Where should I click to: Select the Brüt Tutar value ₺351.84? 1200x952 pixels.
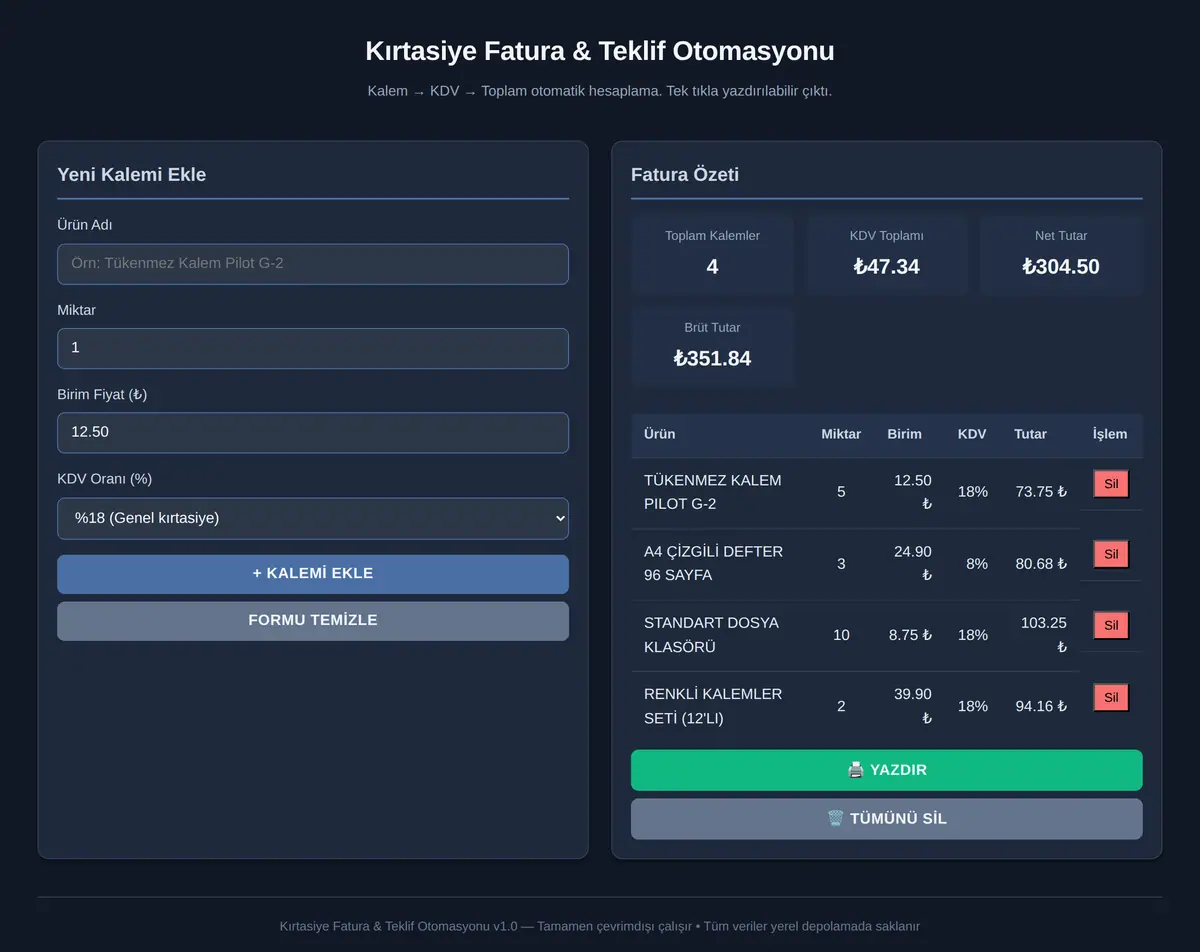(x=712, y=358)
